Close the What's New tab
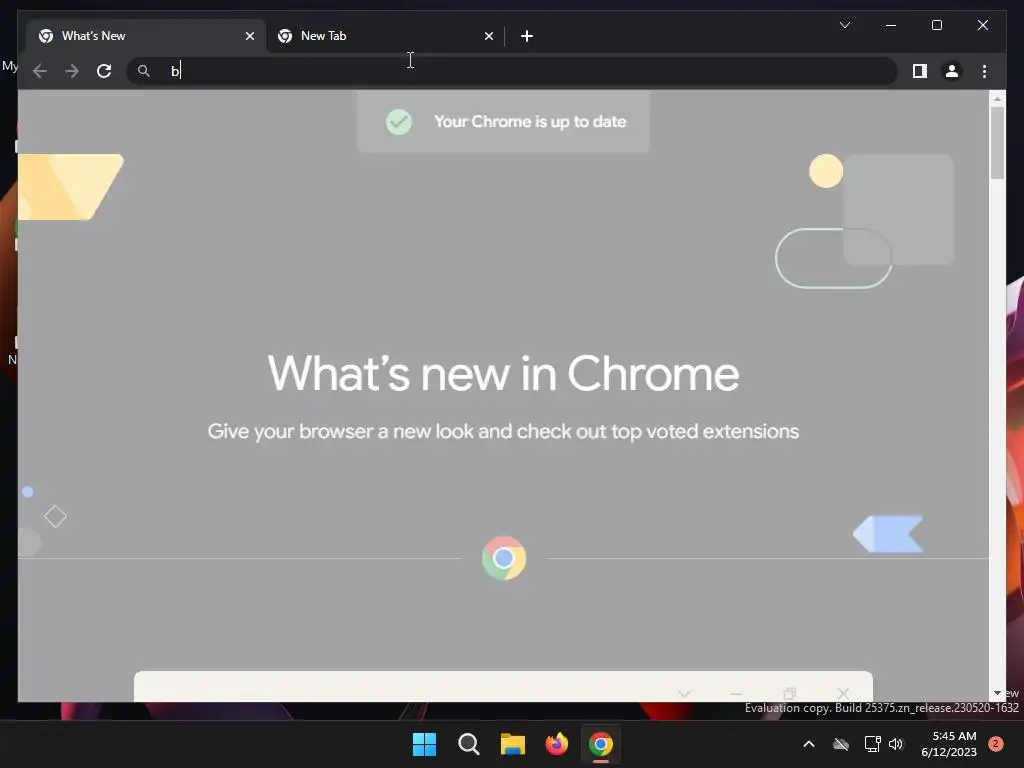This screenshot has width=1024, height=768. (249, 36)
